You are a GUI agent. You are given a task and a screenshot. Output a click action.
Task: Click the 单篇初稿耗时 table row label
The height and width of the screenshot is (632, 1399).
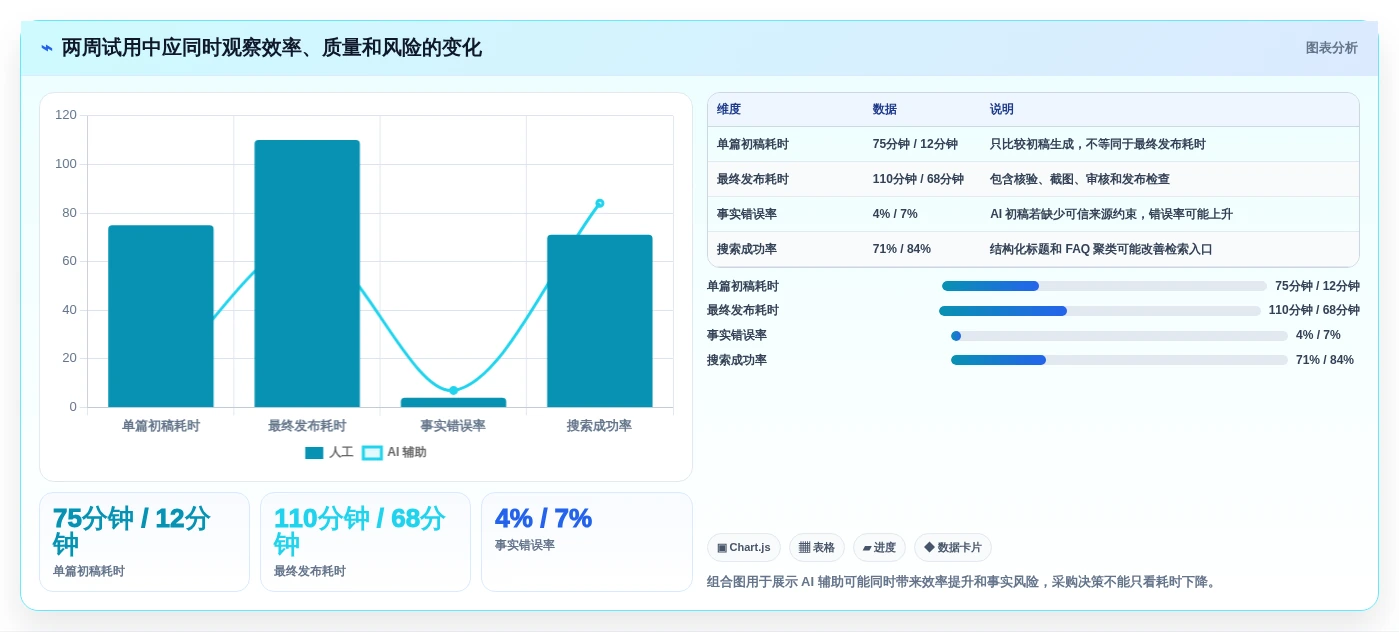753,145
